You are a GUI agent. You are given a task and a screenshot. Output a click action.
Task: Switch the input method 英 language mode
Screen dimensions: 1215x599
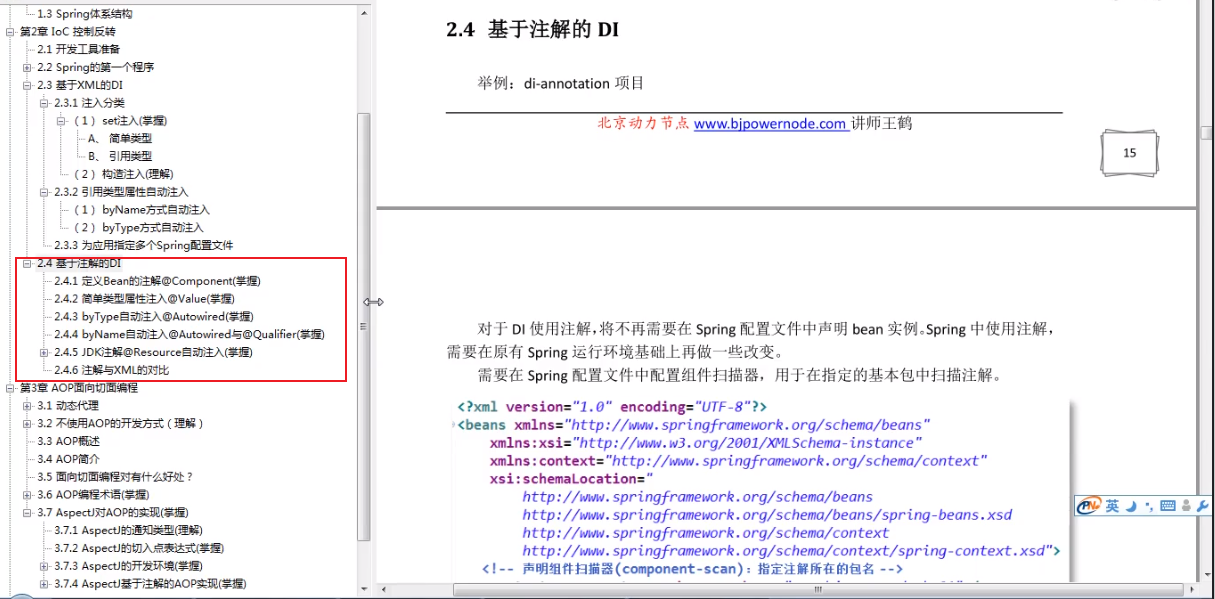(1112, 507)
